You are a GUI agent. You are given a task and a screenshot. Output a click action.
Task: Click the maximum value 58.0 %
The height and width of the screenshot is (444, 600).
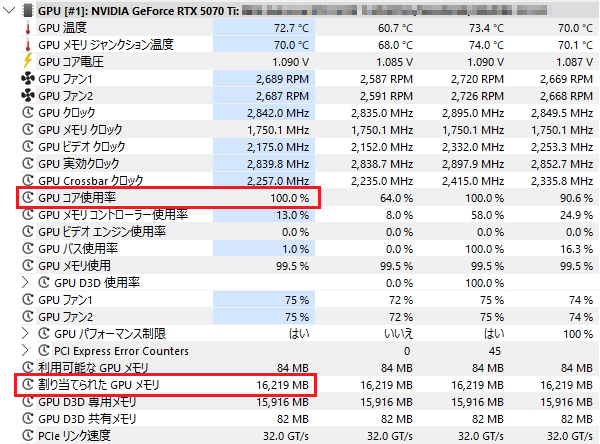pyautogui.click(x=488, y=215)
